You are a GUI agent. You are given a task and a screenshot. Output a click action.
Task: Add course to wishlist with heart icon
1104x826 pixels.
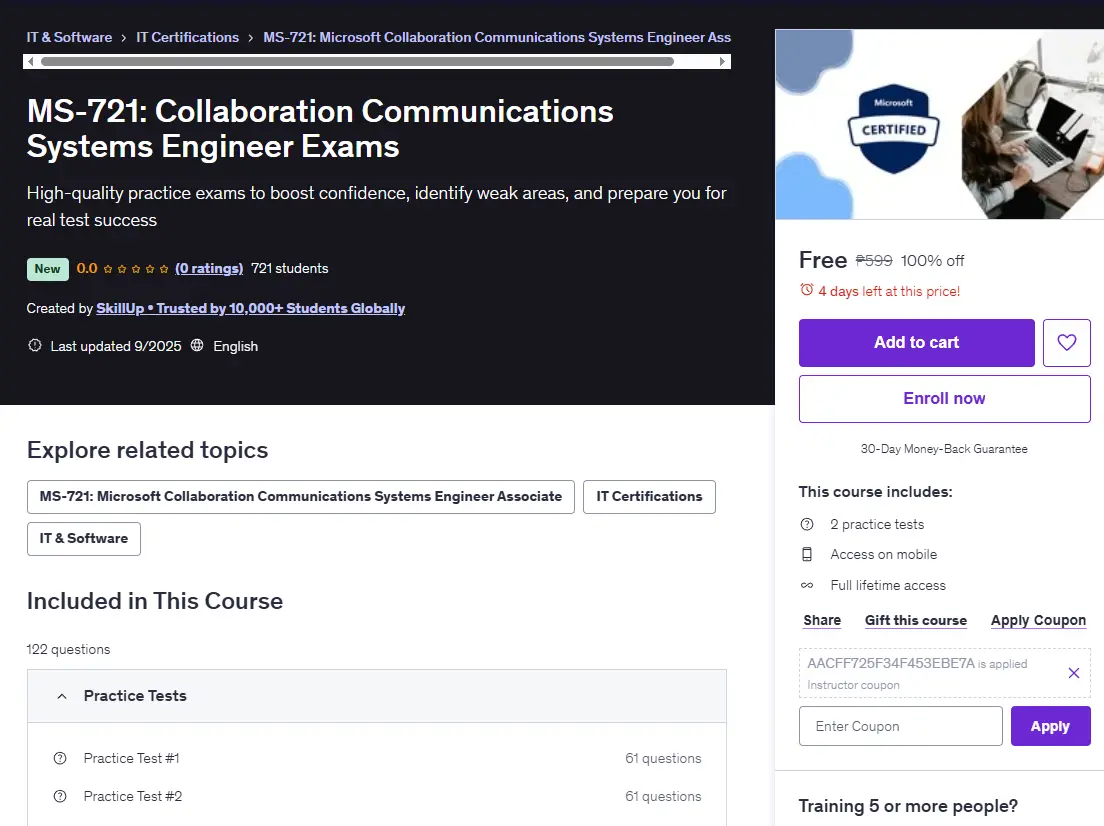pyautogui.click(x=1066, y=342)
